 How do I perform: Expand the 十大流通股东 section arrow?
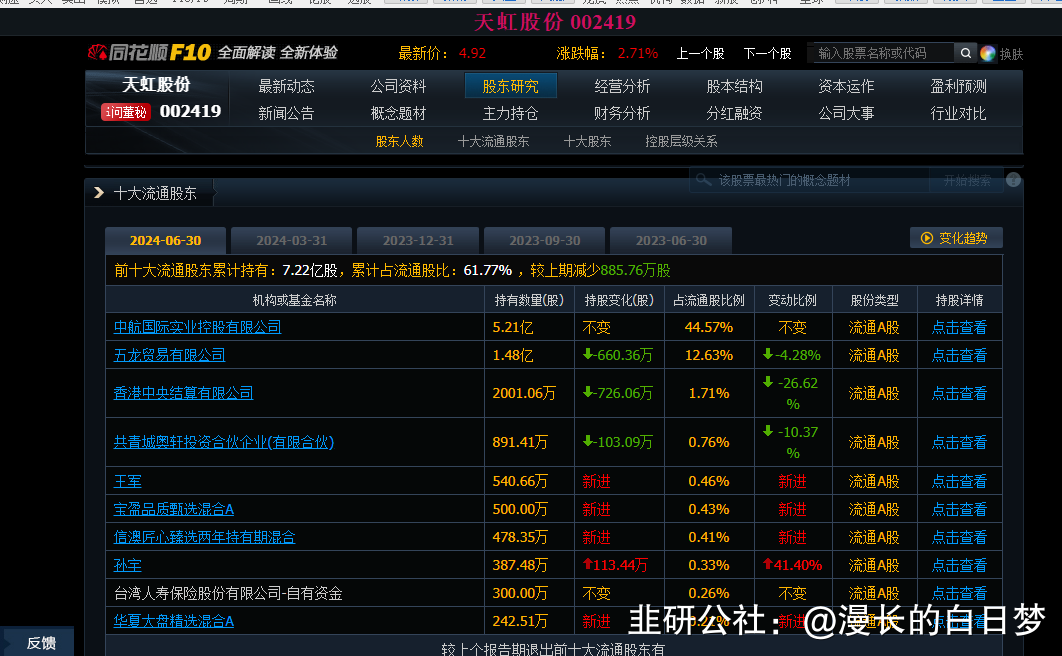click(99, 193)
